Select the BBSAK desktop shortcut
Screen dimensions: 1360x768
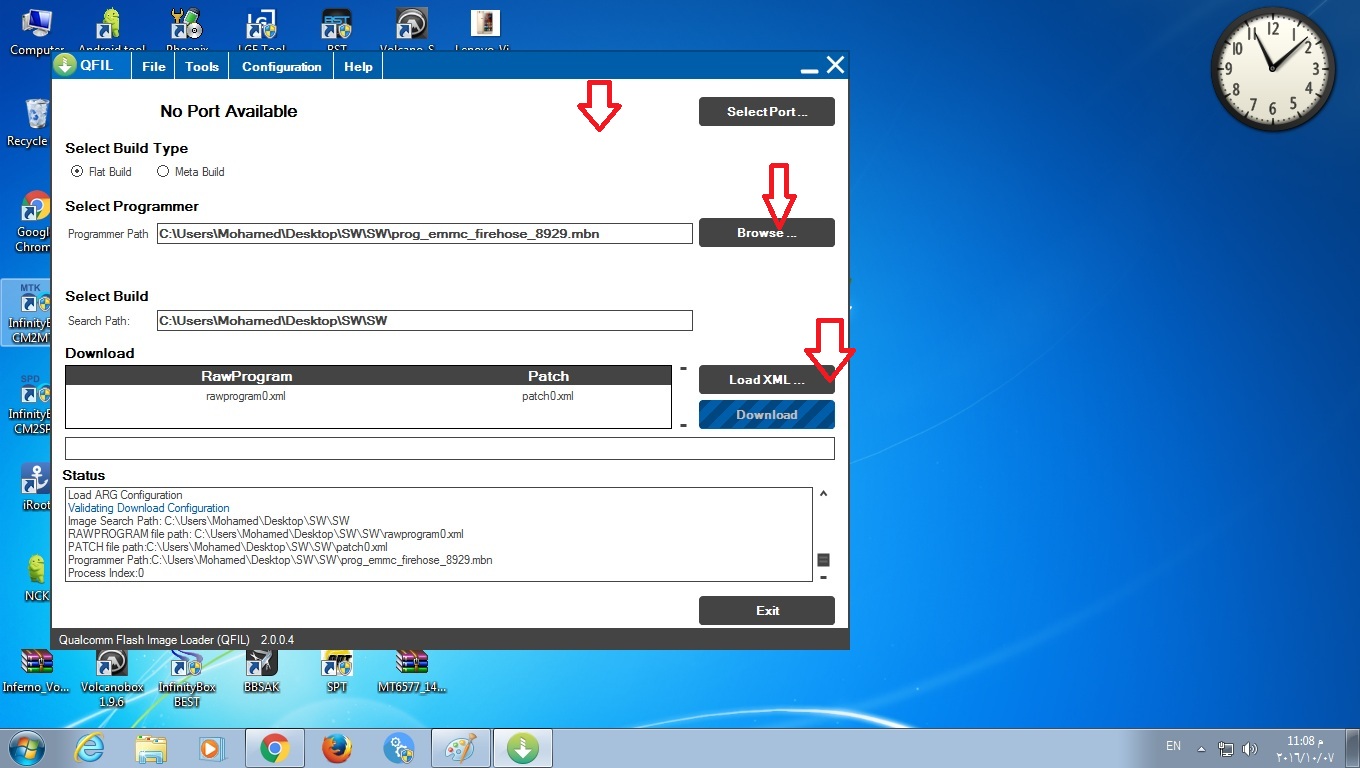[261, 671]
